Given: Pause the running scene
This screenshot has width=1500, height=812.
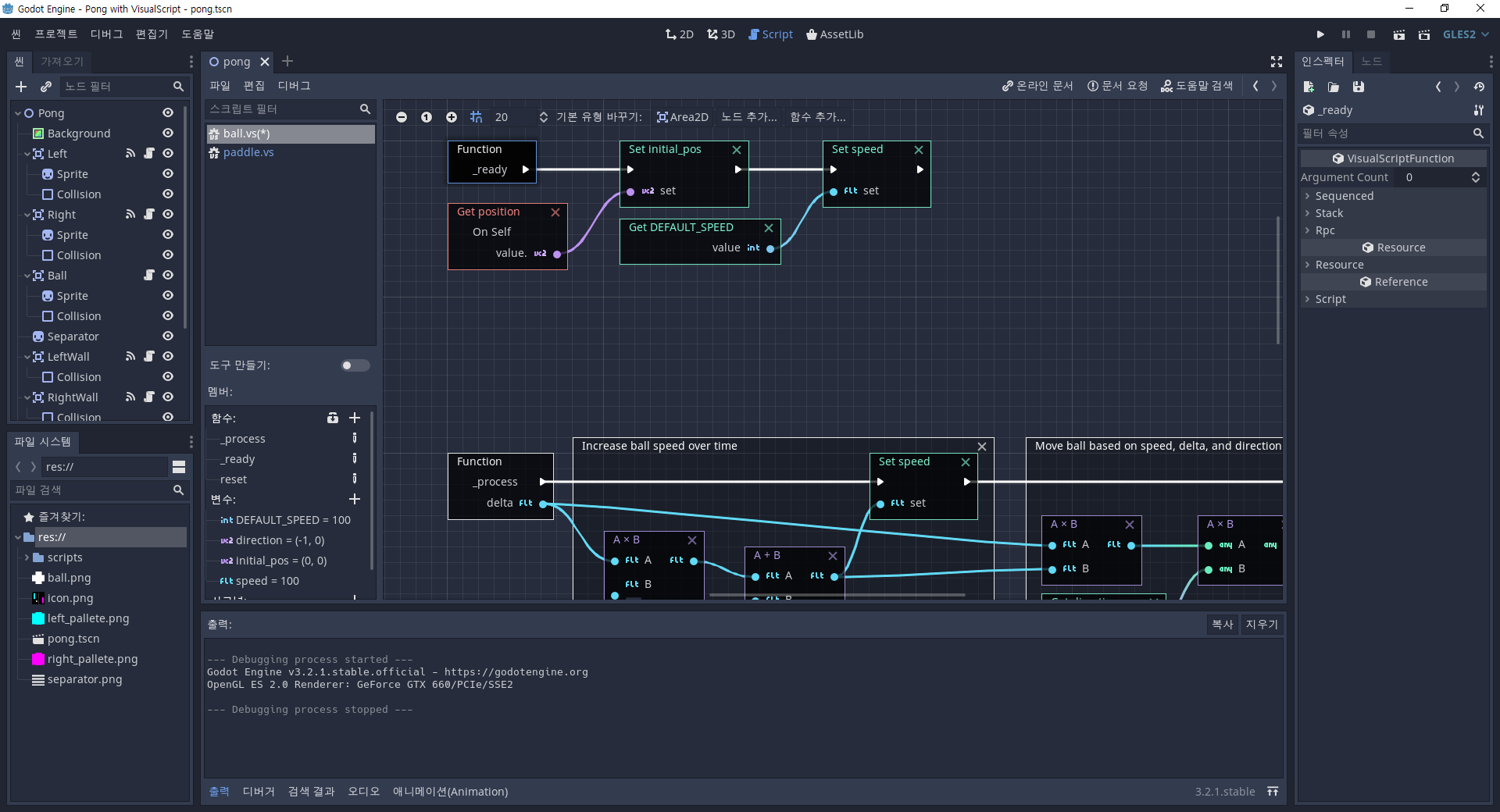Looking at the screenshot, I should pyautogui.click(x=1345, y=34).
